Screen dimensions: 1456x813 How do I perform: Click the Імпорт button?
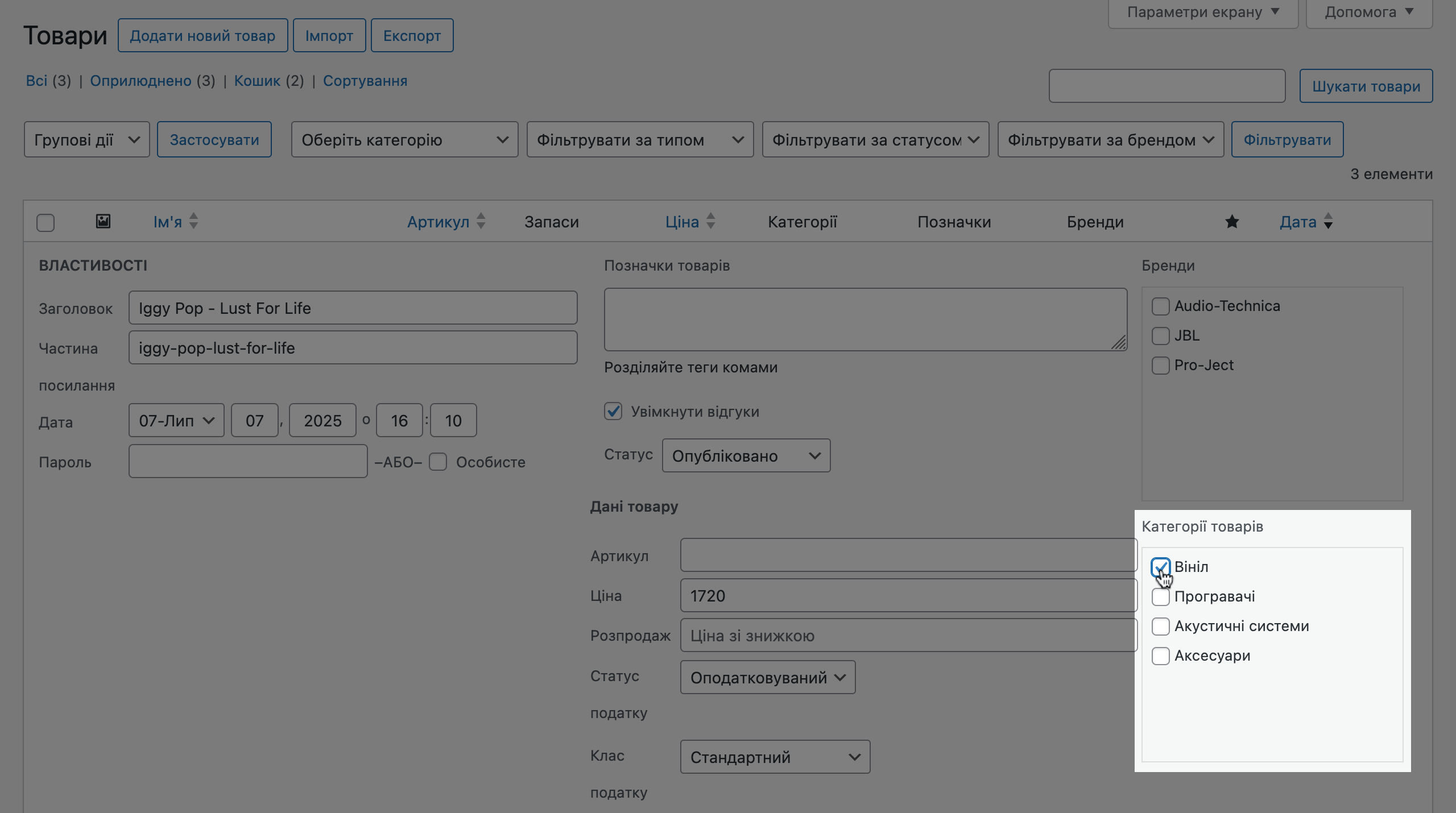tap(329, 35)
